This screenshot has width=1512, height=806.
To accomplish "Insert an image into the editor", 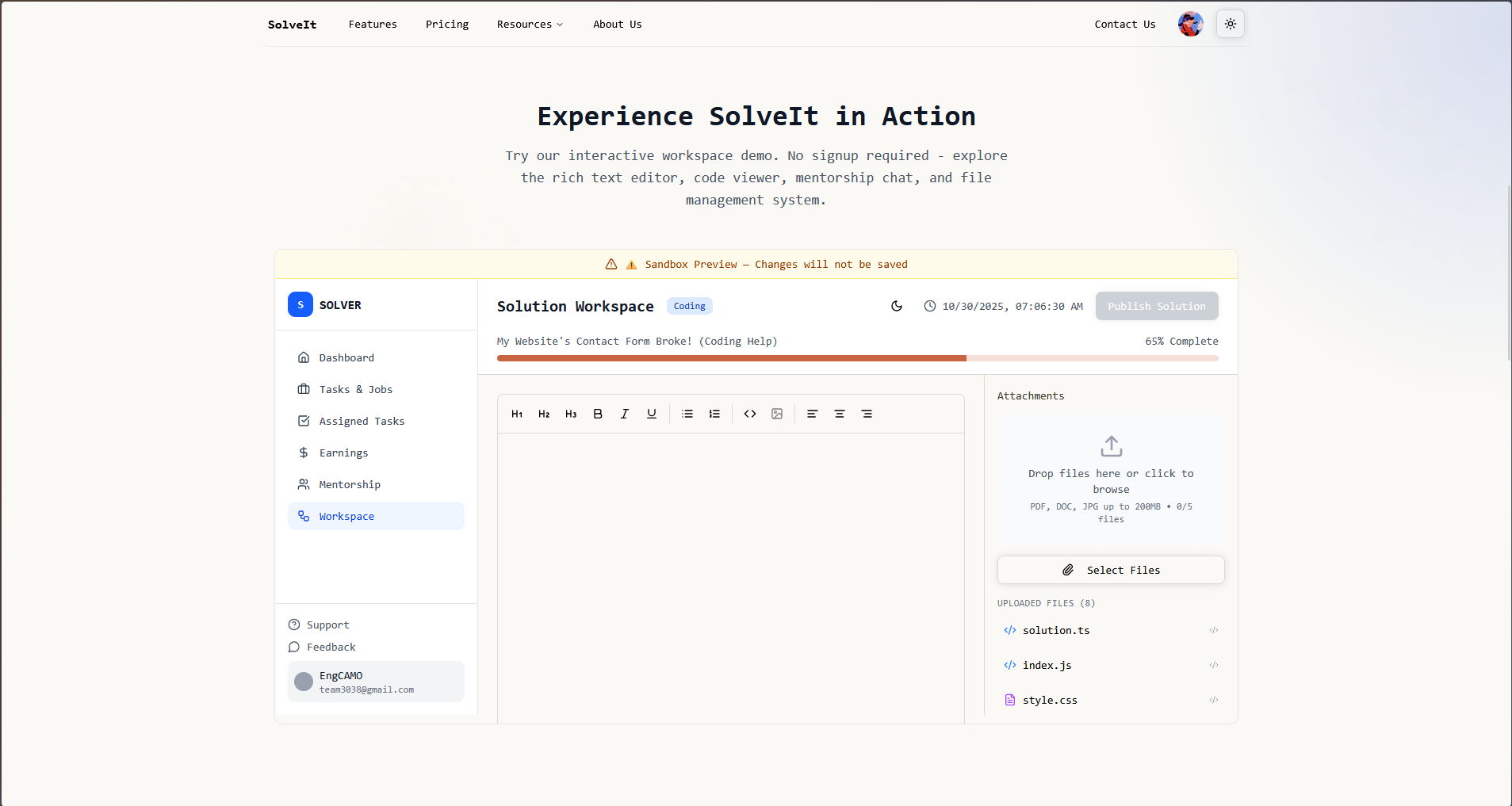I will [x=777, y=414].
